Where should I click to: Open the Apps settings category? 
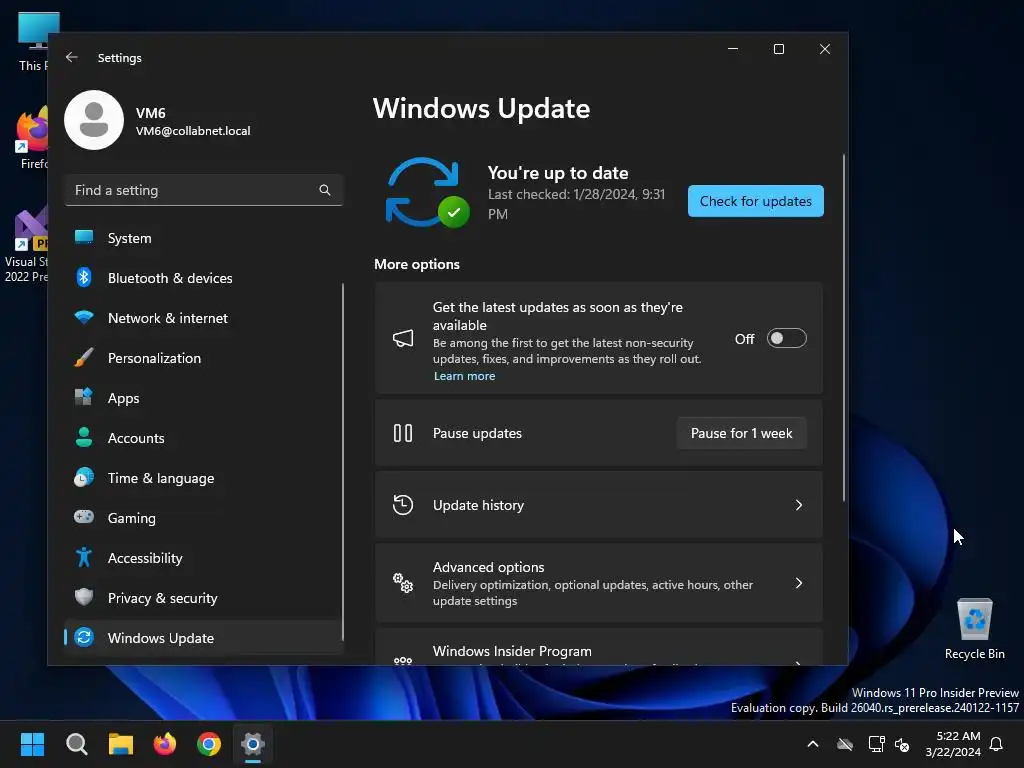click(204, 398)
